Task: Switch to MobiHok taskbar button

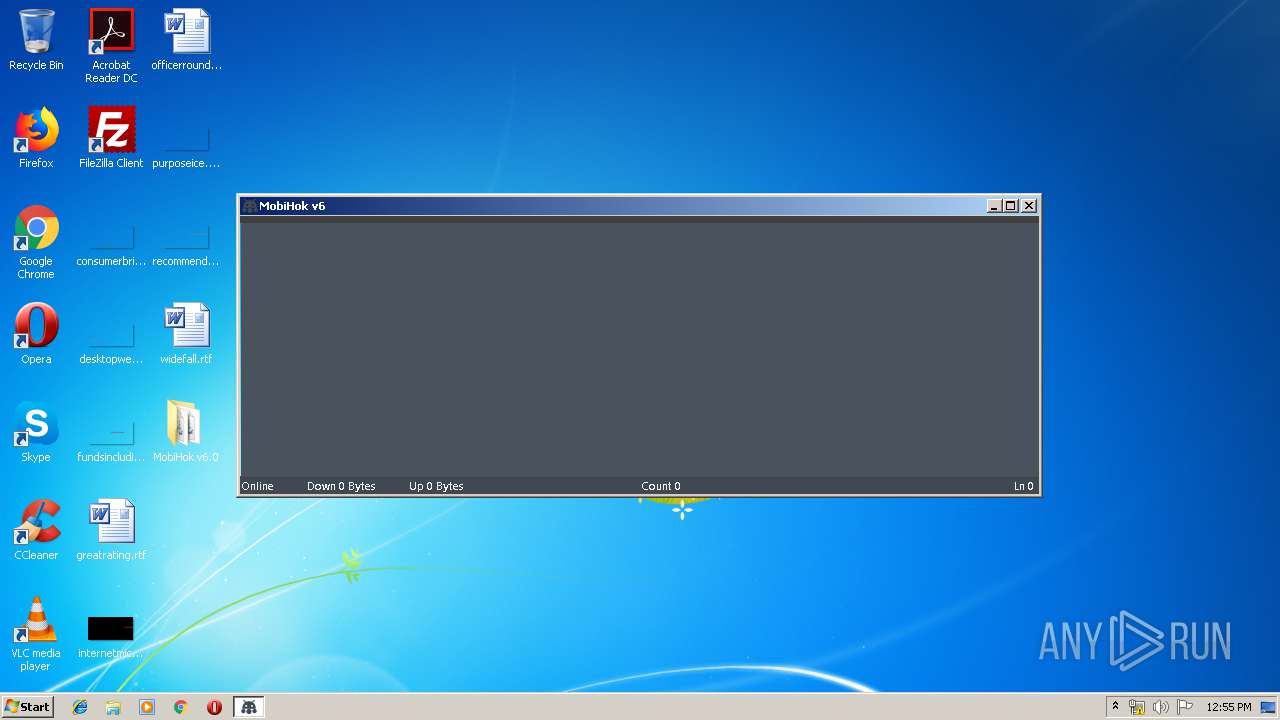Action: click(x=248, y=707)
